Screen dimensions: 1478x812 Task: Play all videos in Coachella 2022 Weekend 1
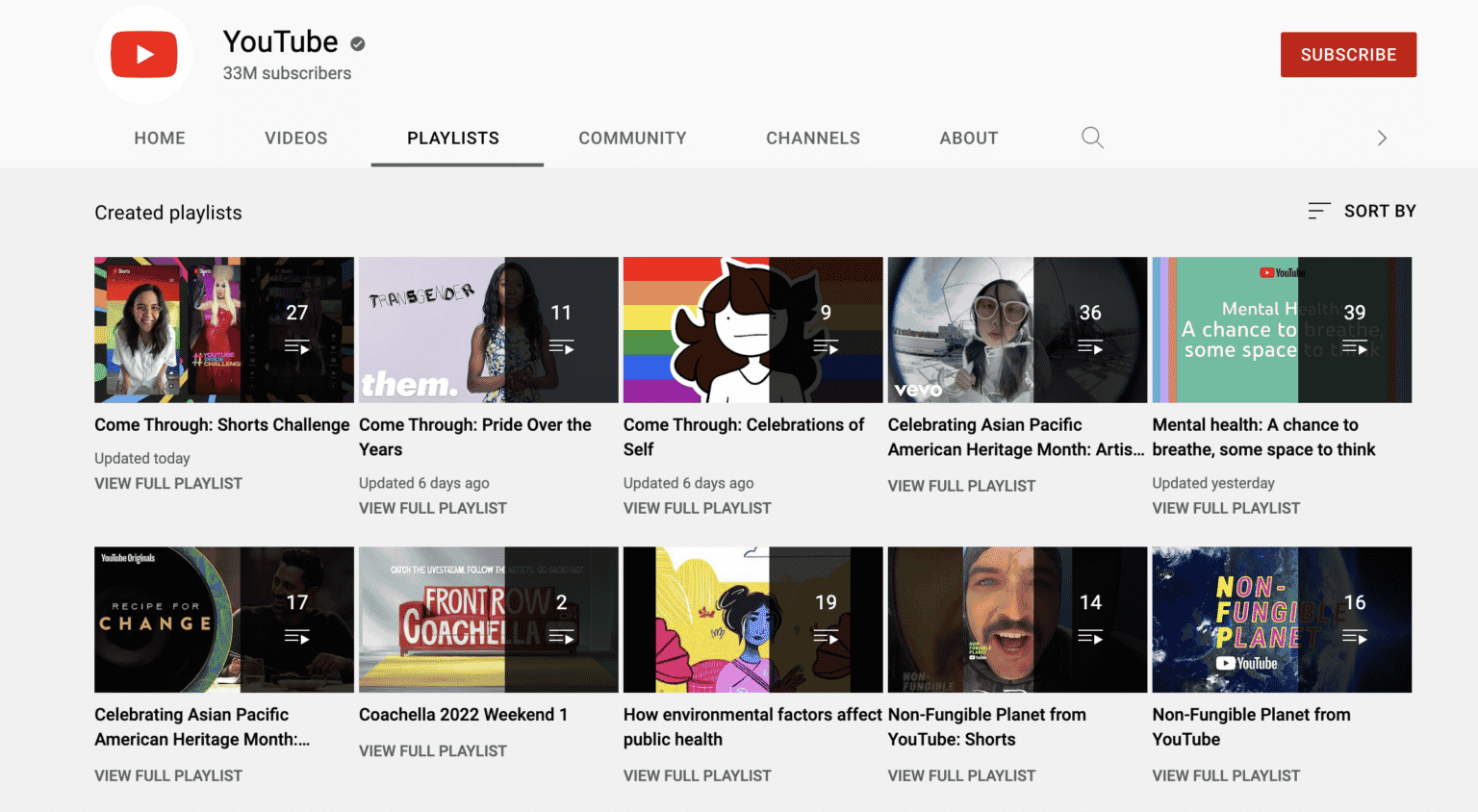point(562,637)
